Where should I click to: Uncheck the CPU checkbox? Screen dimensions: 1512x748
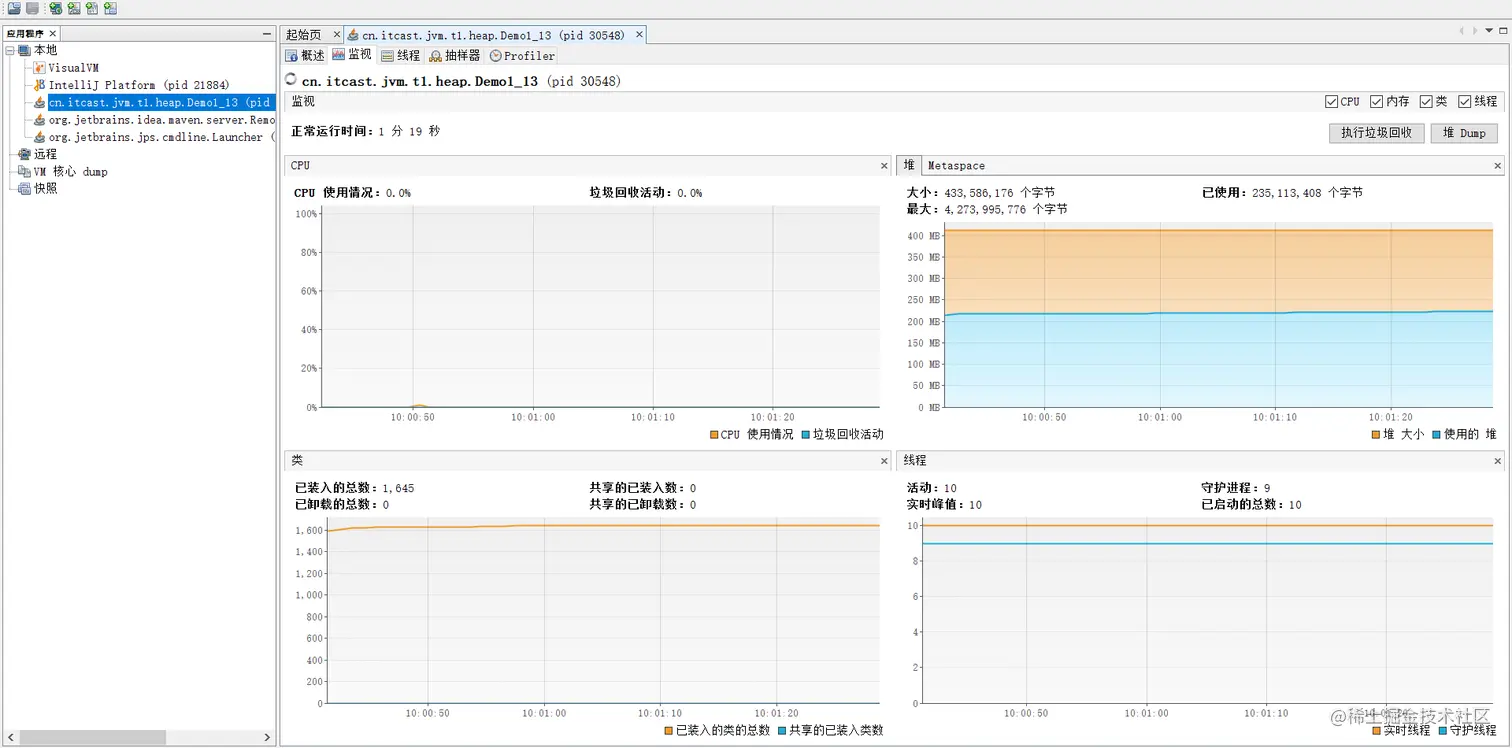[1331, 101]
